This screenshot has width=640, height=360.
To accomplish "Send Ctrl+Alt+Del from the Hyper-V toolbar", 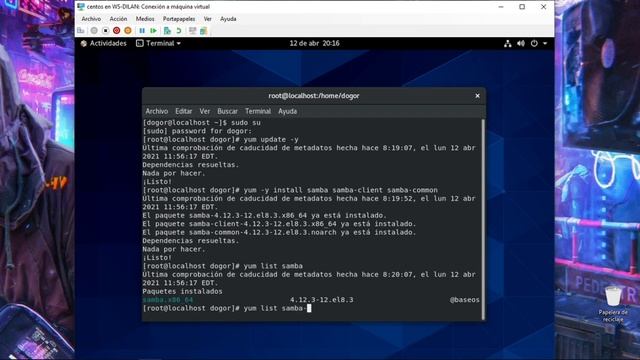I will pyautogui.click(x=81, y=31).
